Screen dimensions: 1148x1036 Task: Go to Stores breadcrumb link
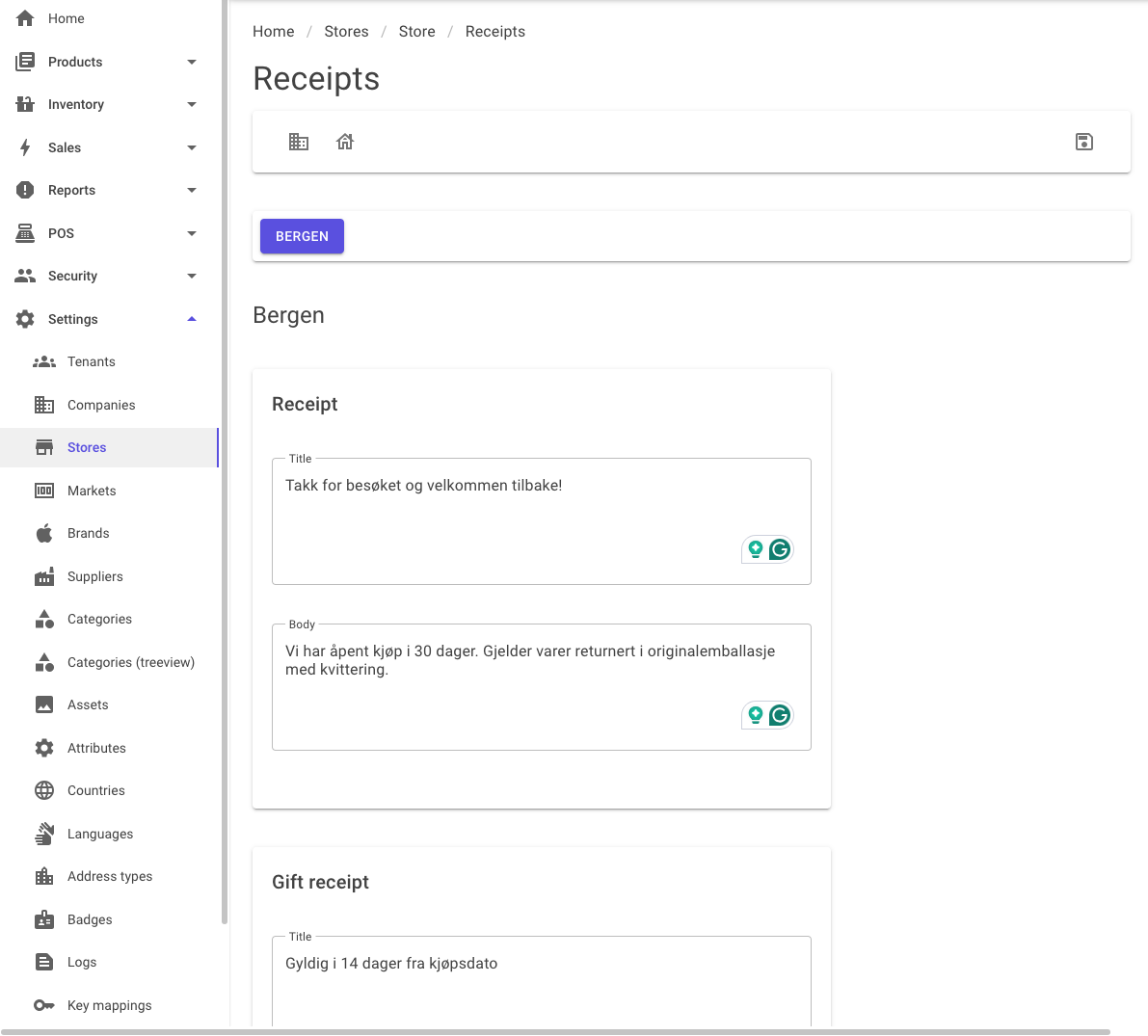pyautogui.click(x=346, y=32)
